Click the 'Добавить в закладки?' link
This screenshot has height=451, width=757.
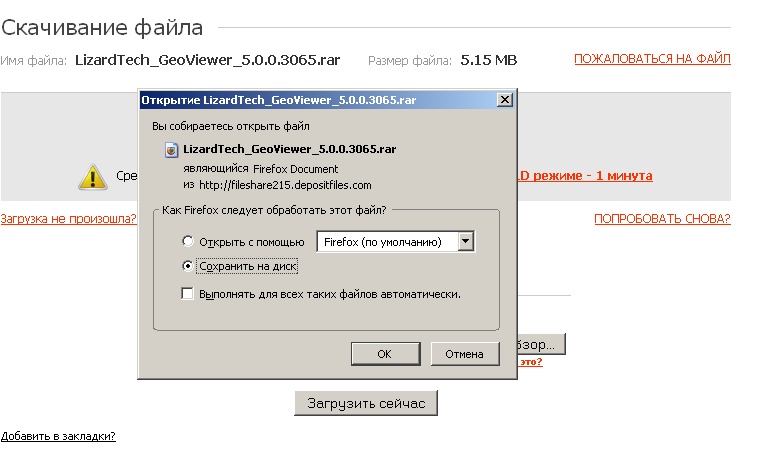click(58, 436)
